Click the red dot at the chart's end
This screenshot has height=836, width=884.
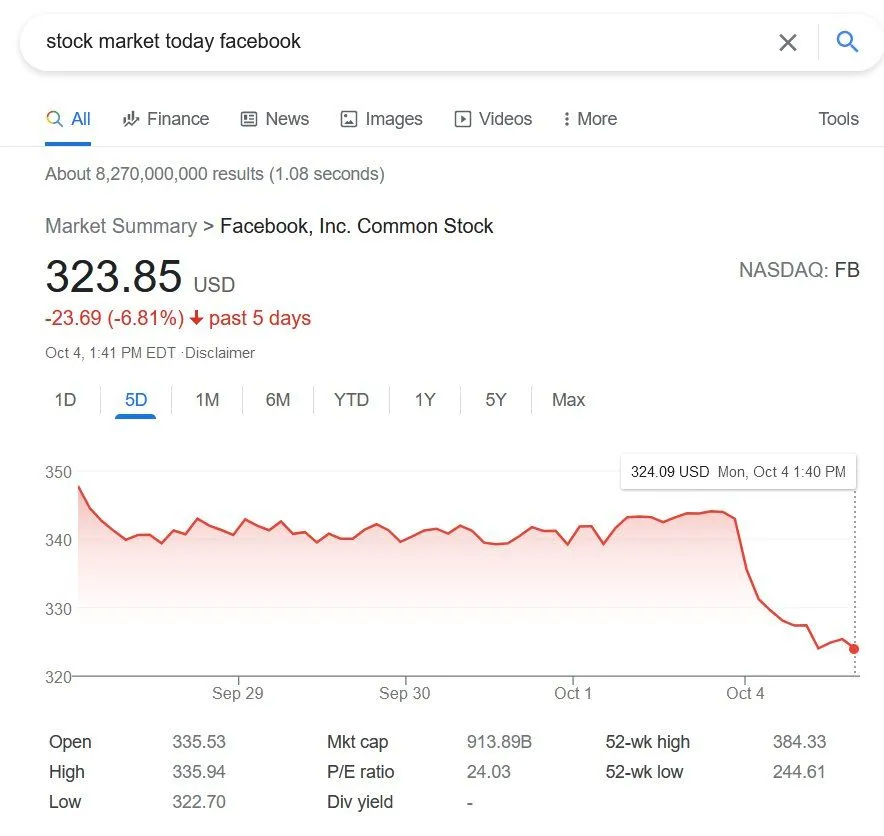point(854,648)
